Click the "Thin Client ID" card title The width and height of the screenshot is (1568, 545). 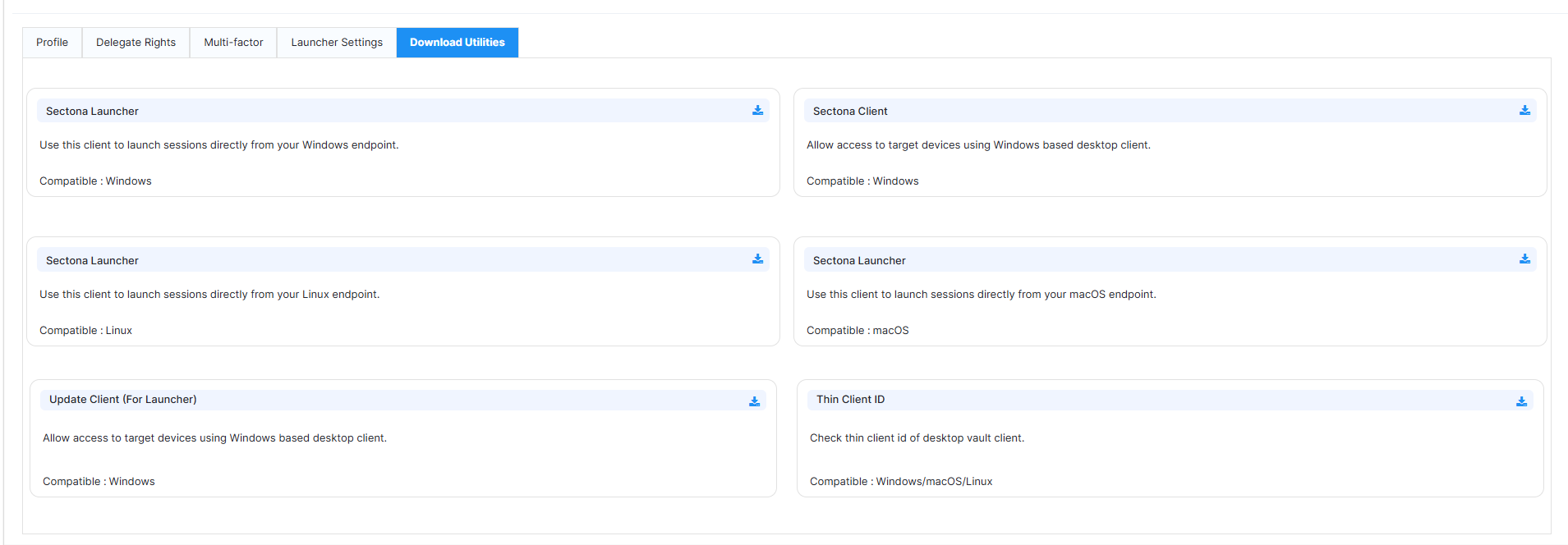pyautogui.click(x=850, y=400)
